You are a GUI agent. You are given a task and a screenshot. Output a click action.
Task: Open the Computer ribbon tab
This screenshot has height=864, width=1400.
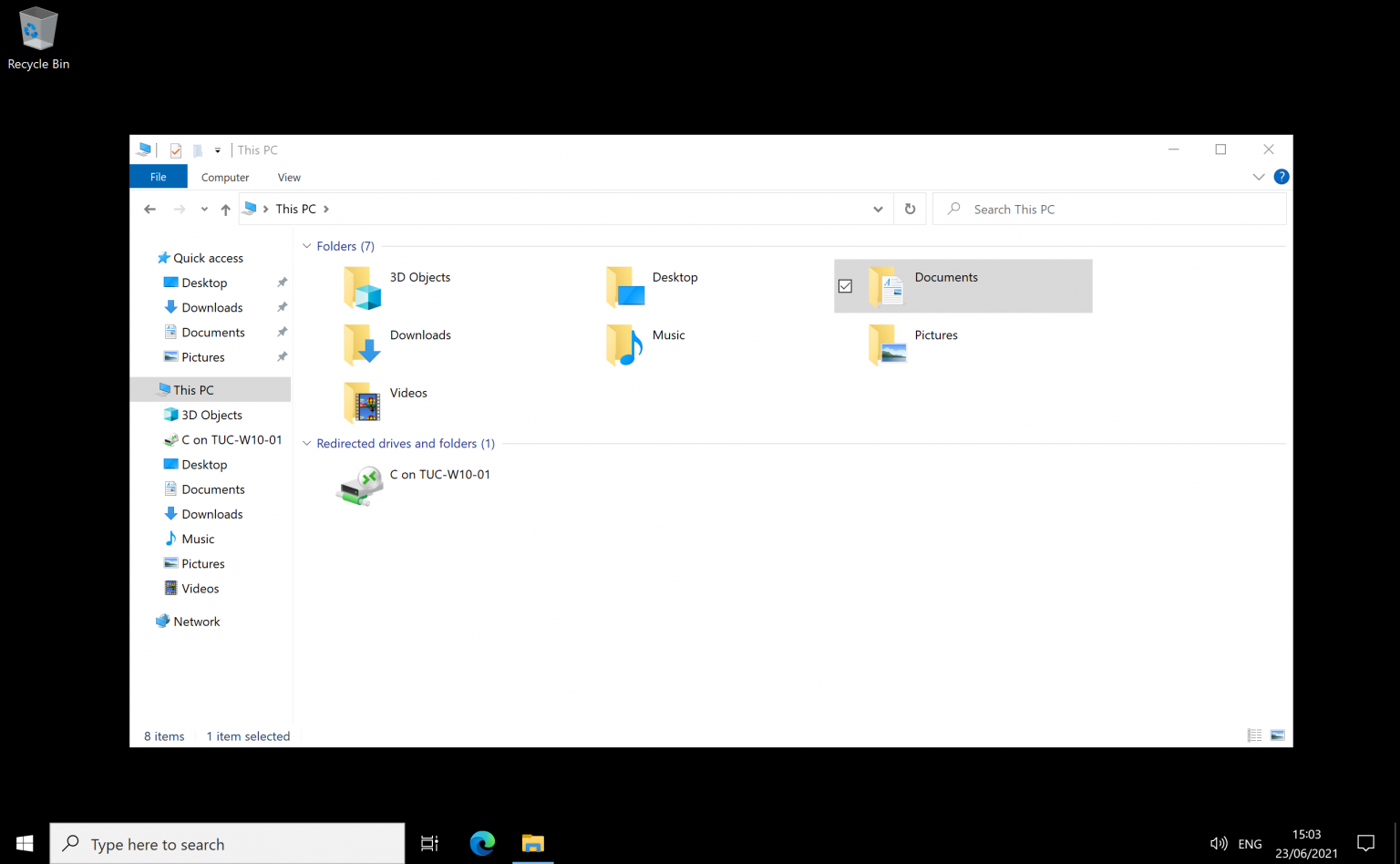coord(224,177)
